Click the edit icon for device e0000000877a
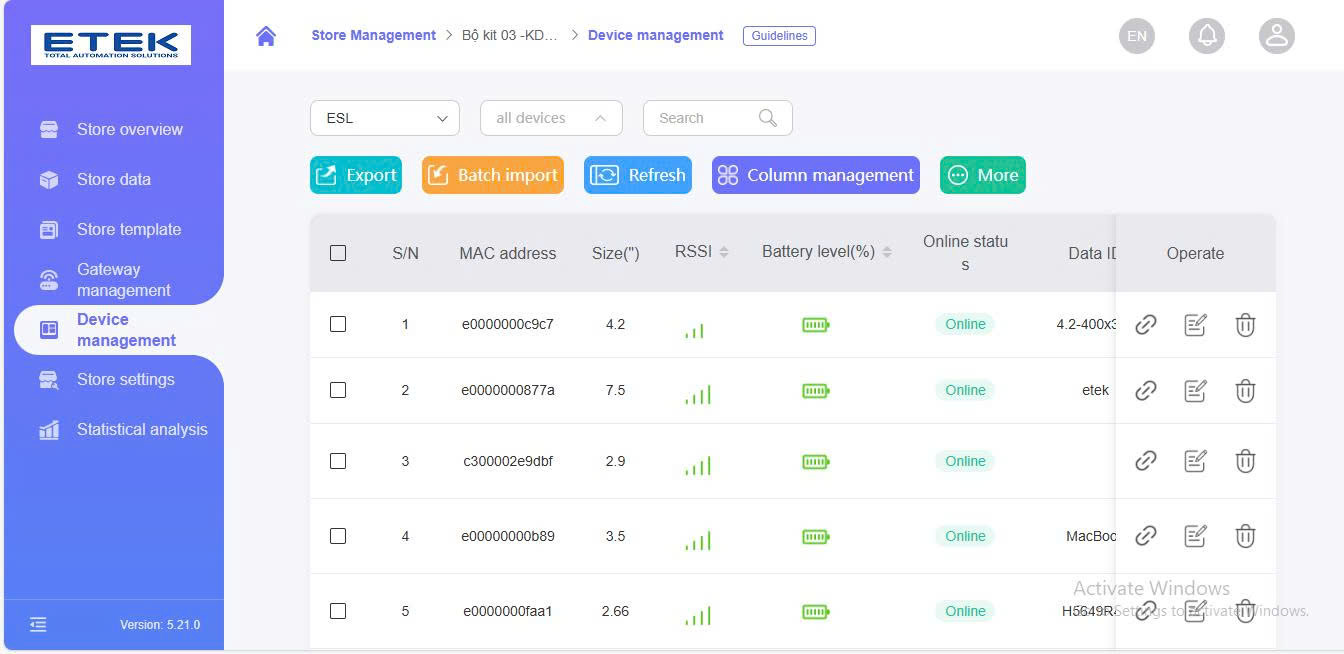The height and width of the screenshot is (654, 1344). click(1195, 391)
